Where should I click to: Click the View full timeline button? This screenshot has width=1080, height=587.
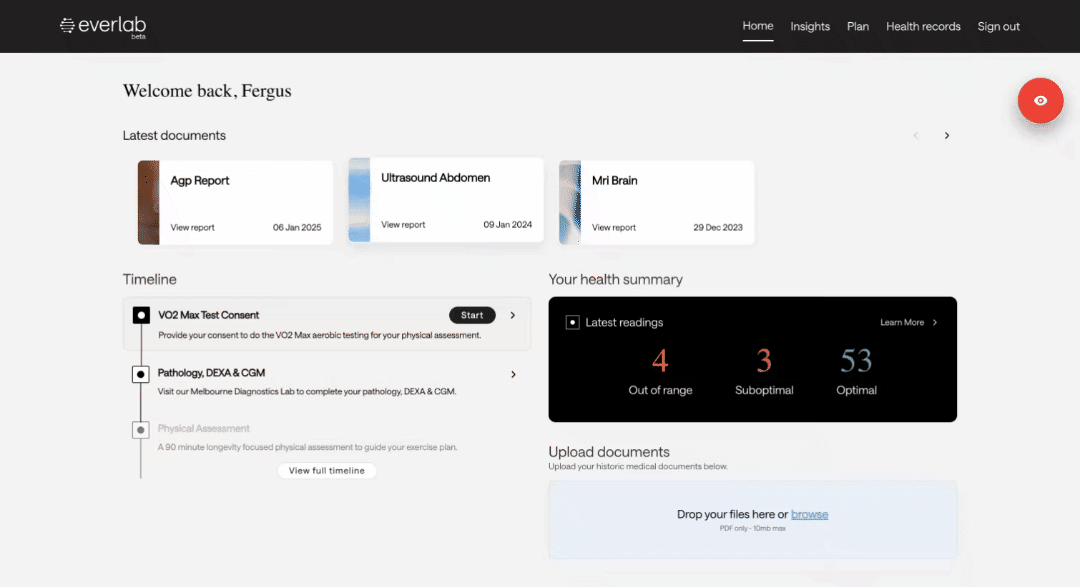point(327,471)
